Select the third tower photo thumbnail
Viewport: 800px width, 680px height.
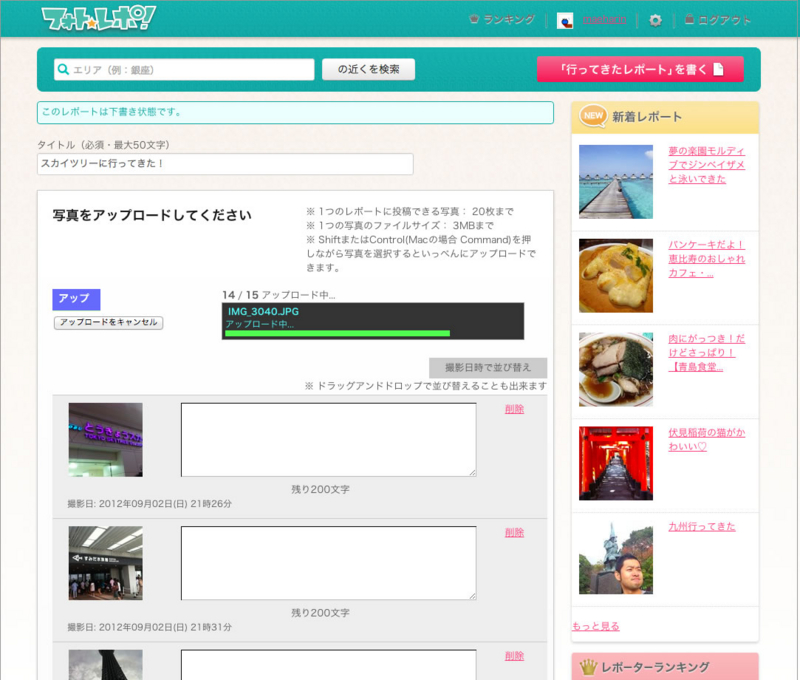click(x=106, y=665)
